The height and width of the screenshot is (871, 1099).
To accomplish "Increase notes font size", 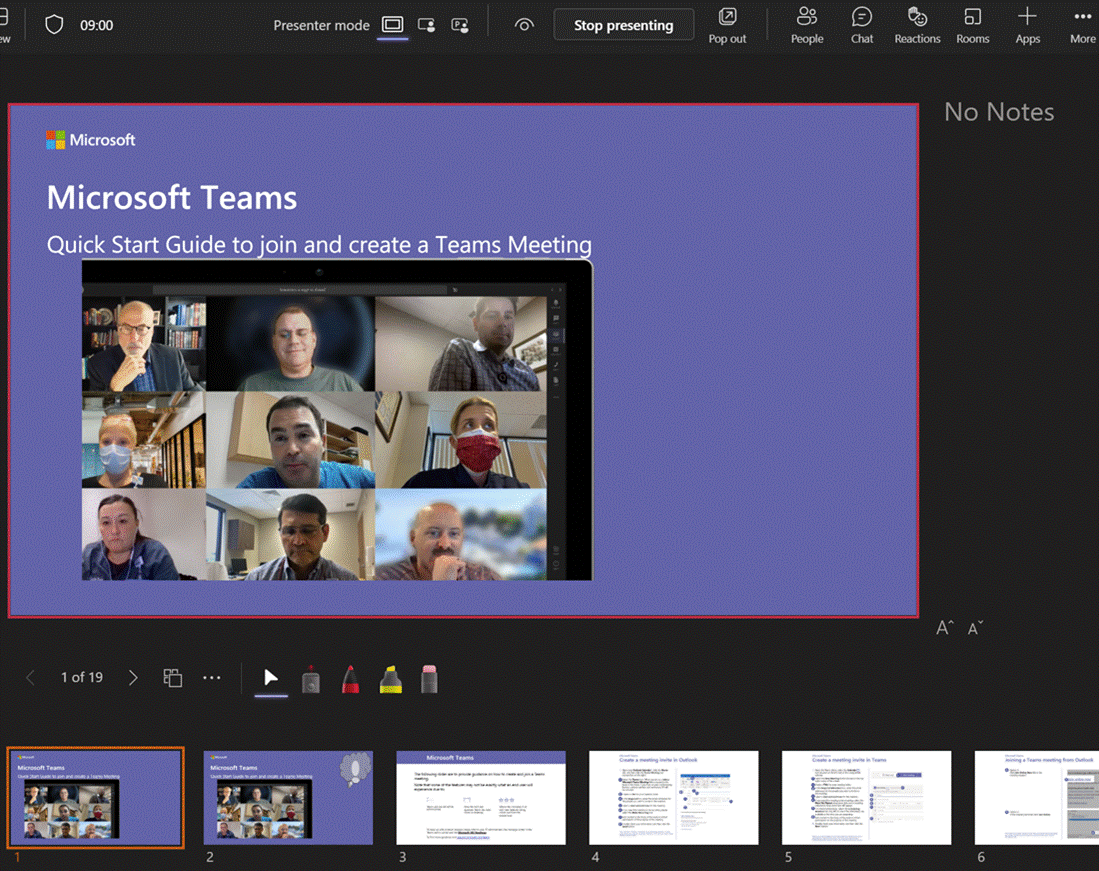I will click(x=945, y=628).
